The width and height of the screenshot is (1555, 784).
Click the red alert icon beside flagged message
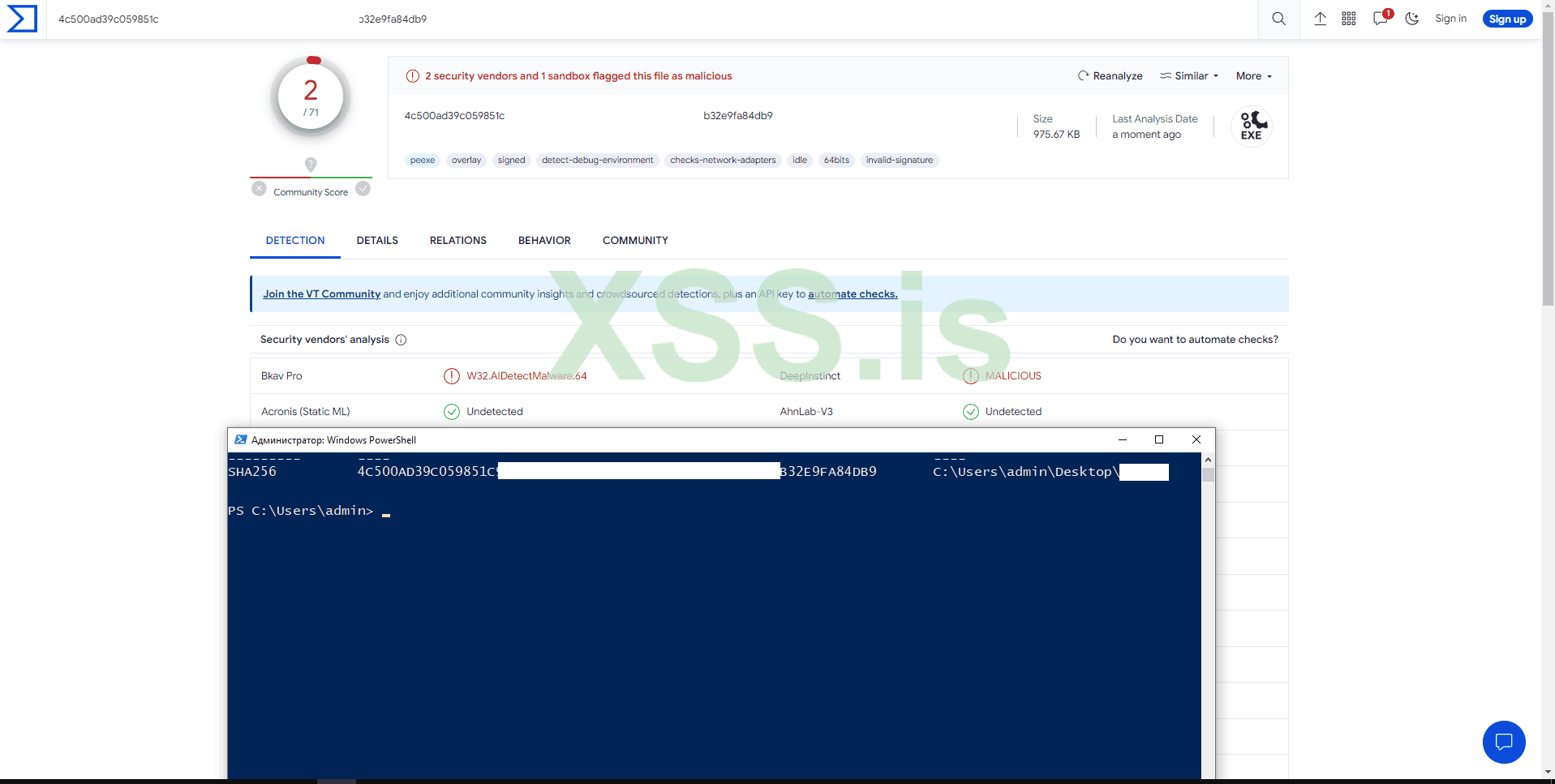412,76
